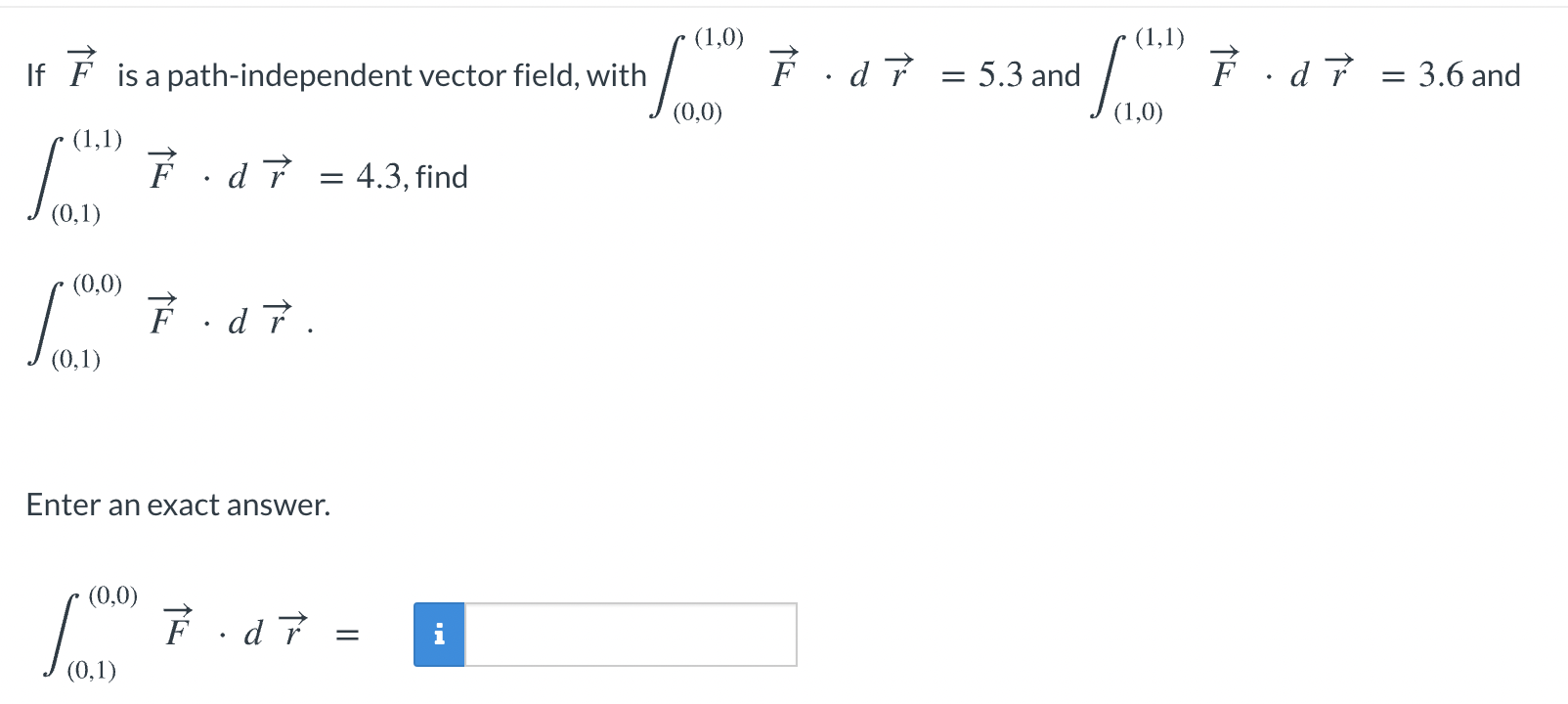
Task: Click the blue info icon beside the answer box
Action: [439, 635]
